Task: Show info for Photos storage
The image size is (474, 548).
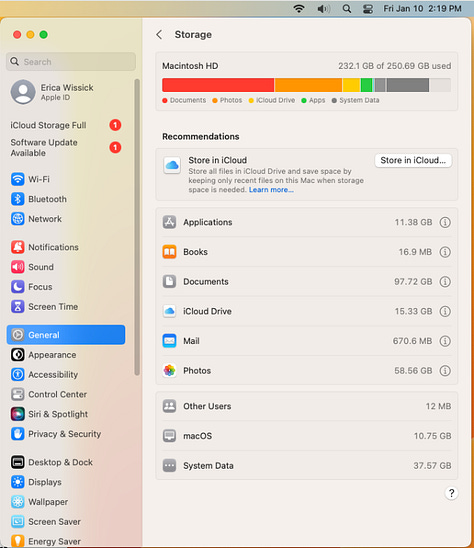Action: [445, 371]
